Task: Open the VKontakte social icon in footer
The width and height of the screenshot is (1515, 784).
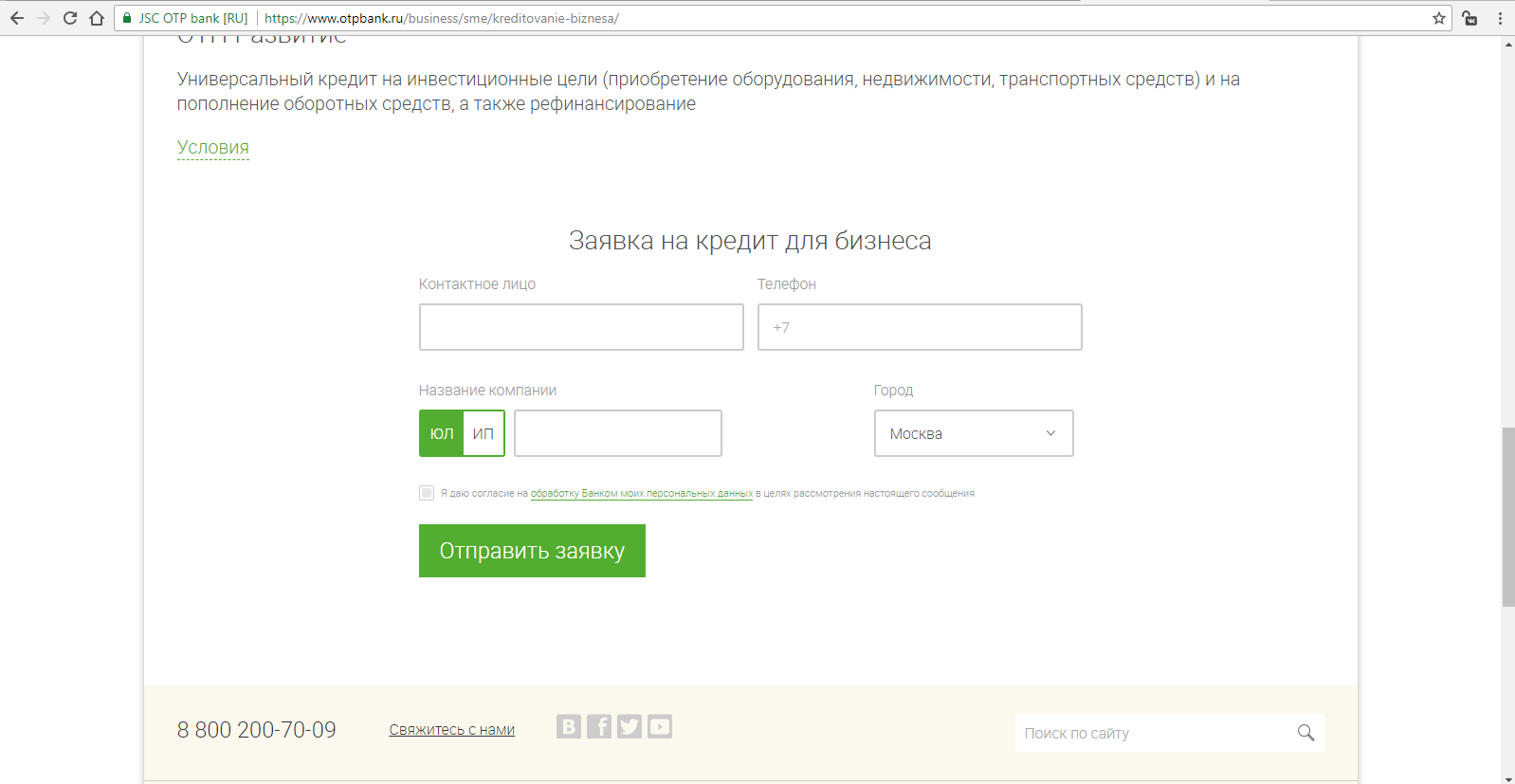Action: pos(568,726)
